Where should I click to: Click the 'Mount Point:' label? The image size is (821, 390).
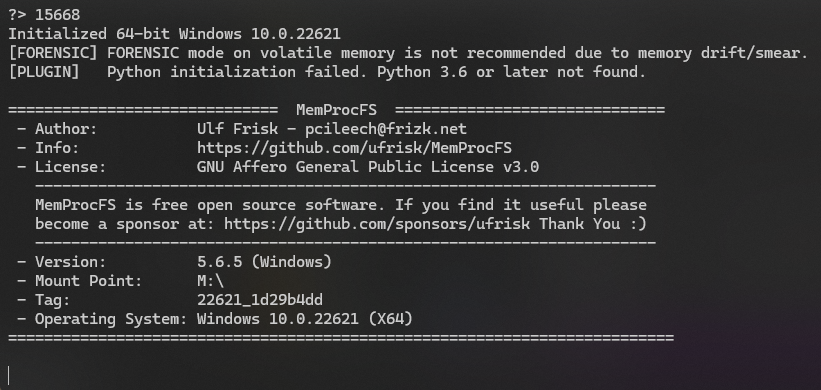pos(88,281)
